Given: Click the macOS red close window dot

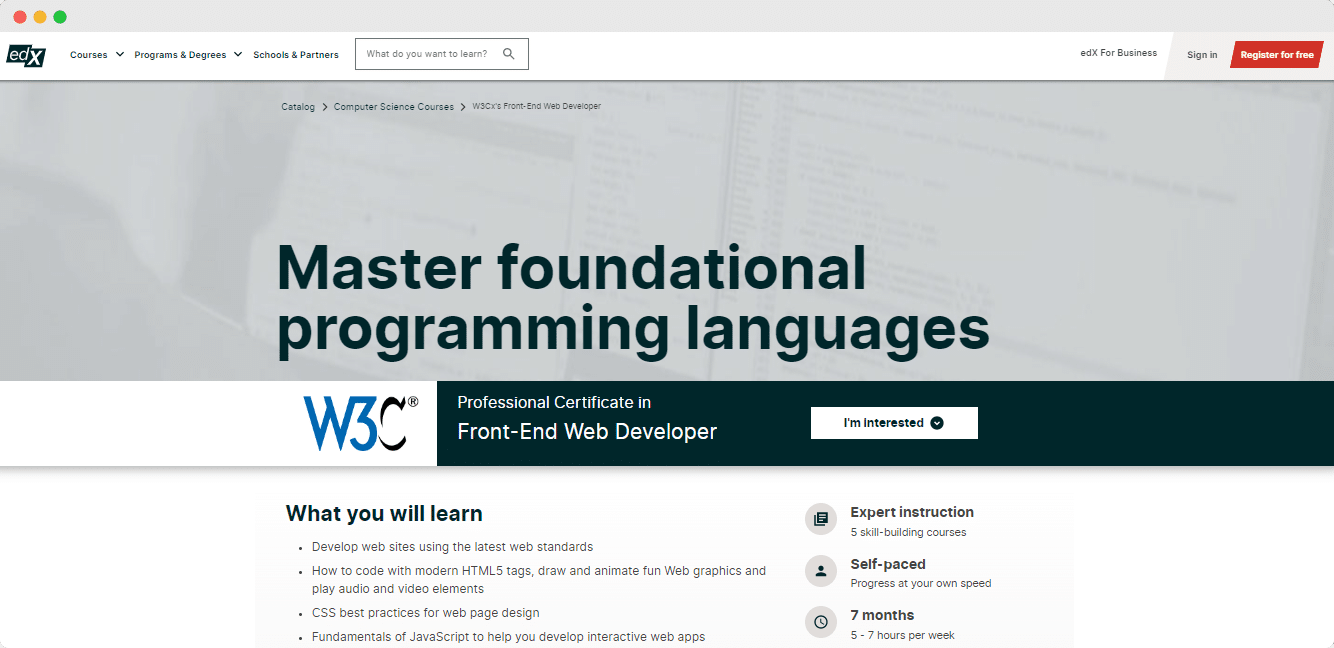Looking at the screenshot, I should coord(20,17).
